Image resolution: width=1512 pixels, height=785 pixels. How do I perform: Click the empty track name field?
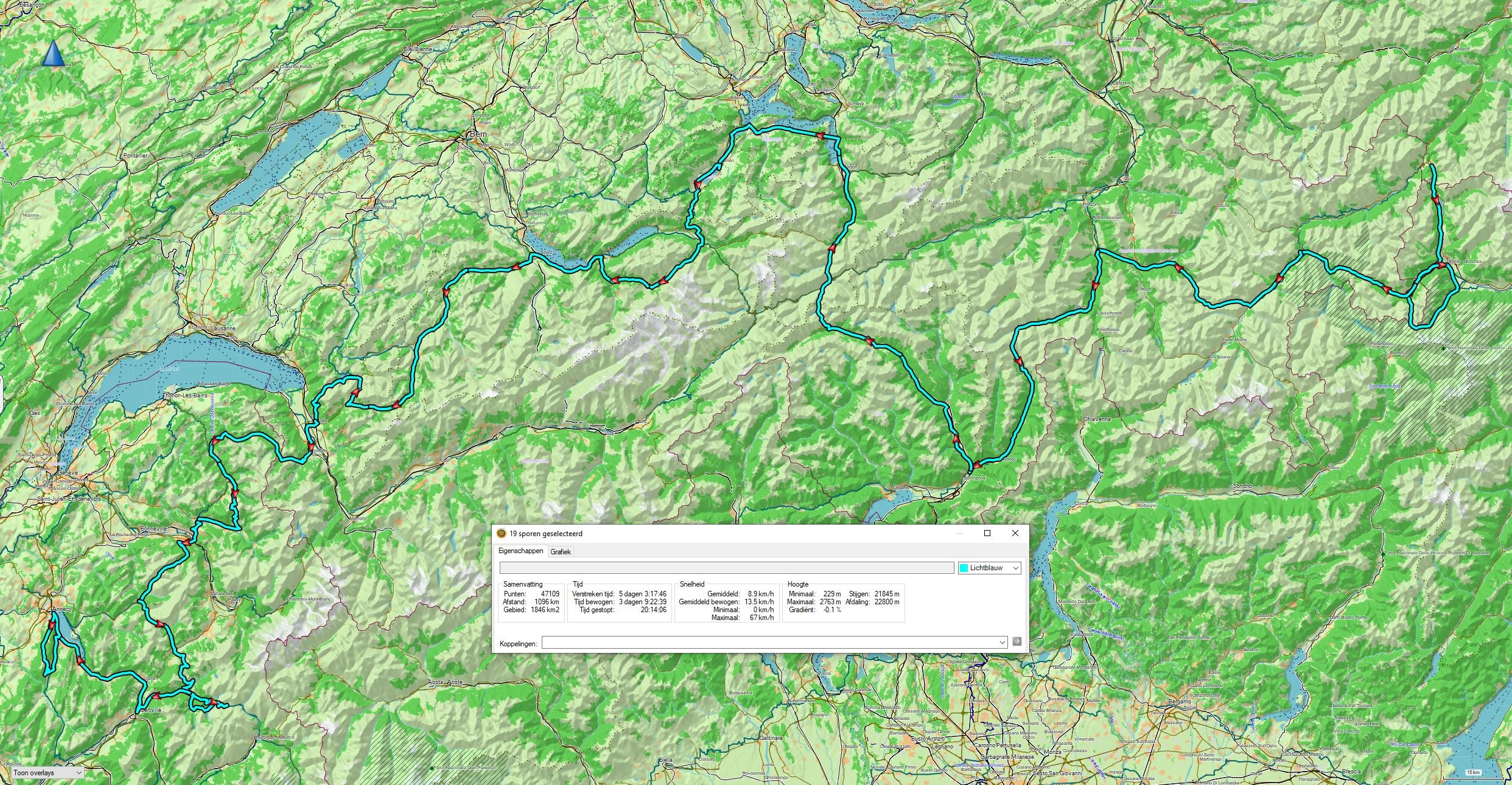click(726, 568)
